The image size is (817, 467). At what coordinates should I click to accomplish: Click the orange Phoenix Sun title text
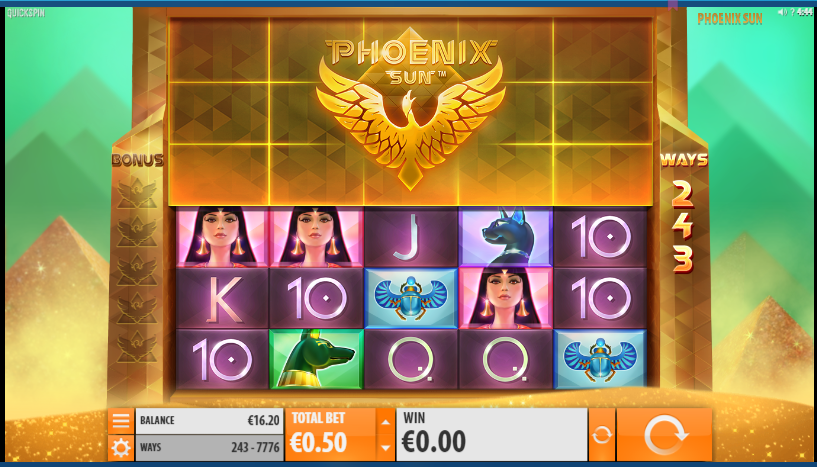pyautogui.click(x=729, y=19)
